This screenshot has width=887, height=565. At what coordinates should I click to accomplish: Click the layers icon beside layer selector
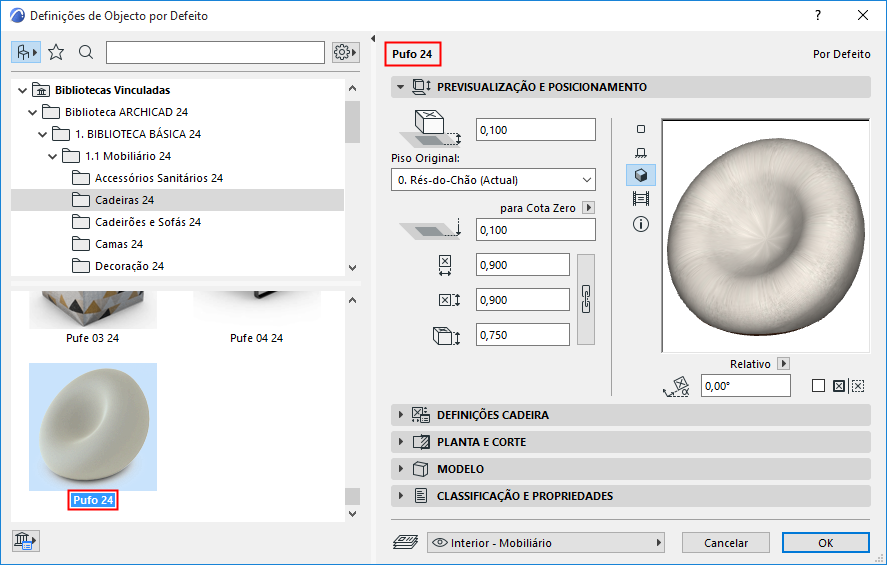coord(405,542)
